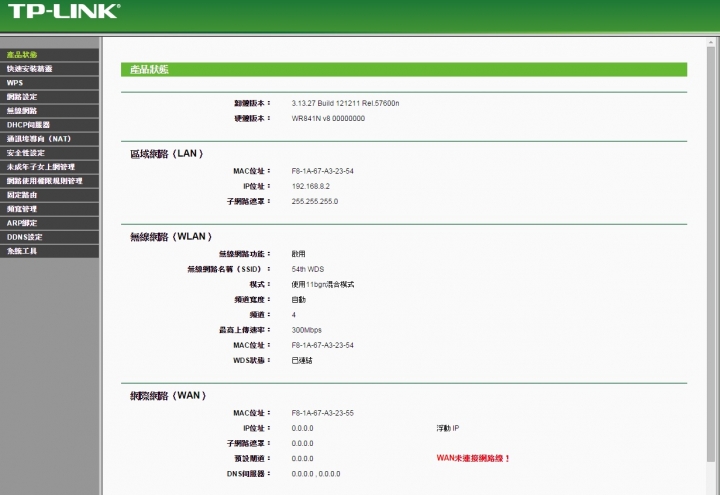Open 頻寬管理 sidebar item
Image resolution: width=720 pixels, height=495 pixels.
tap(49, 209)
